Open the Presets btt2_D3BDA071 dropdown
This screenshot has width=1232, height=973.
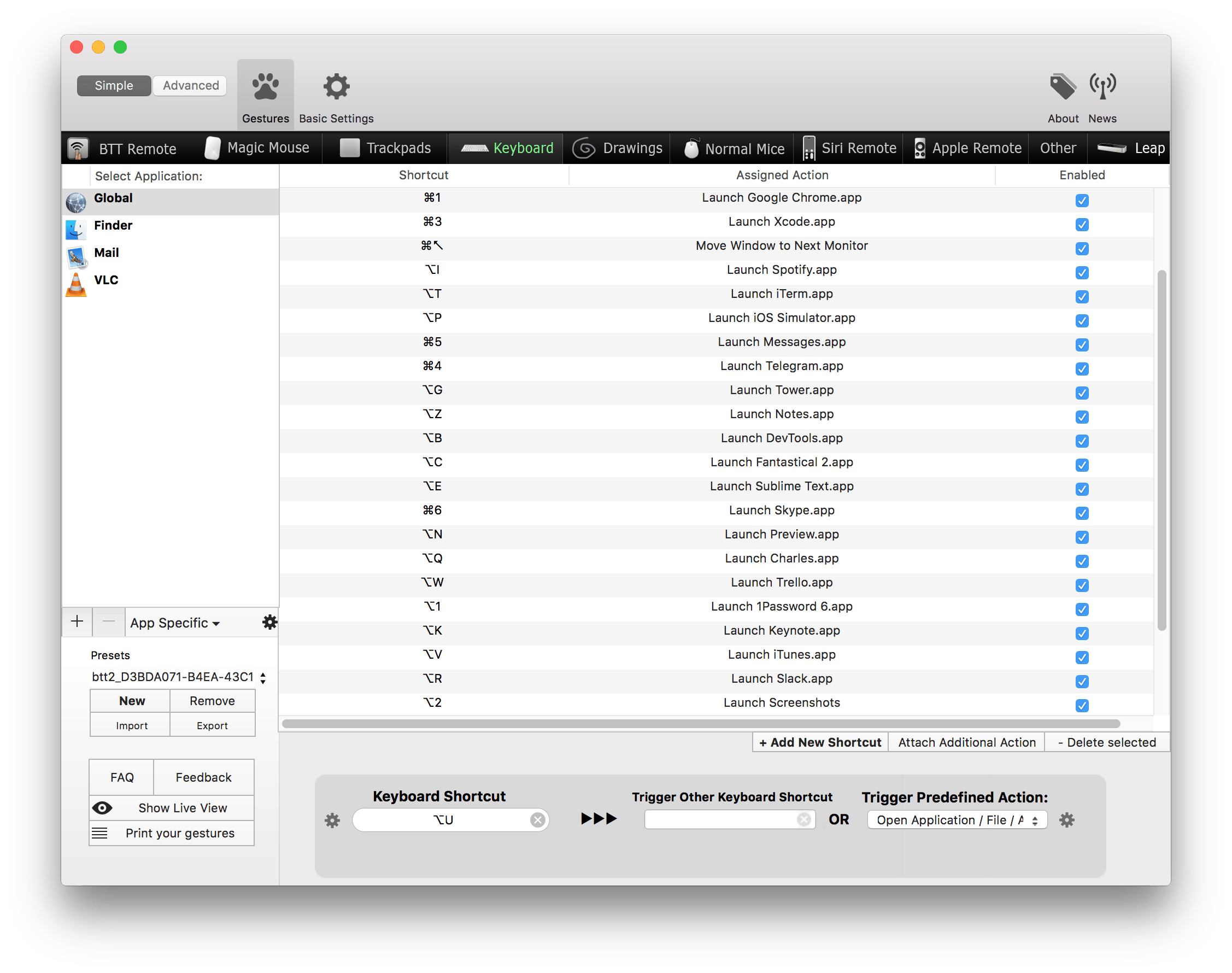coord(178,677)
